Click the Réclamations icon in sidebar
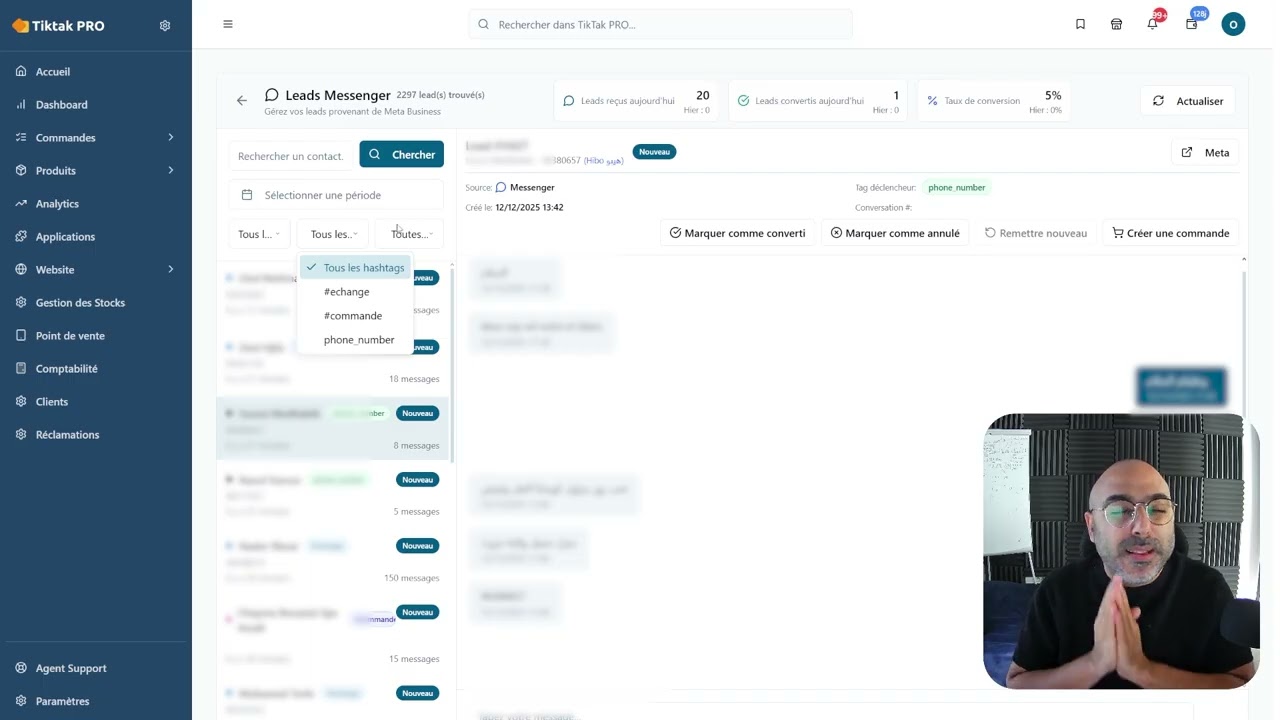The width and height of the screenshot is (1280, 720). 21,435
